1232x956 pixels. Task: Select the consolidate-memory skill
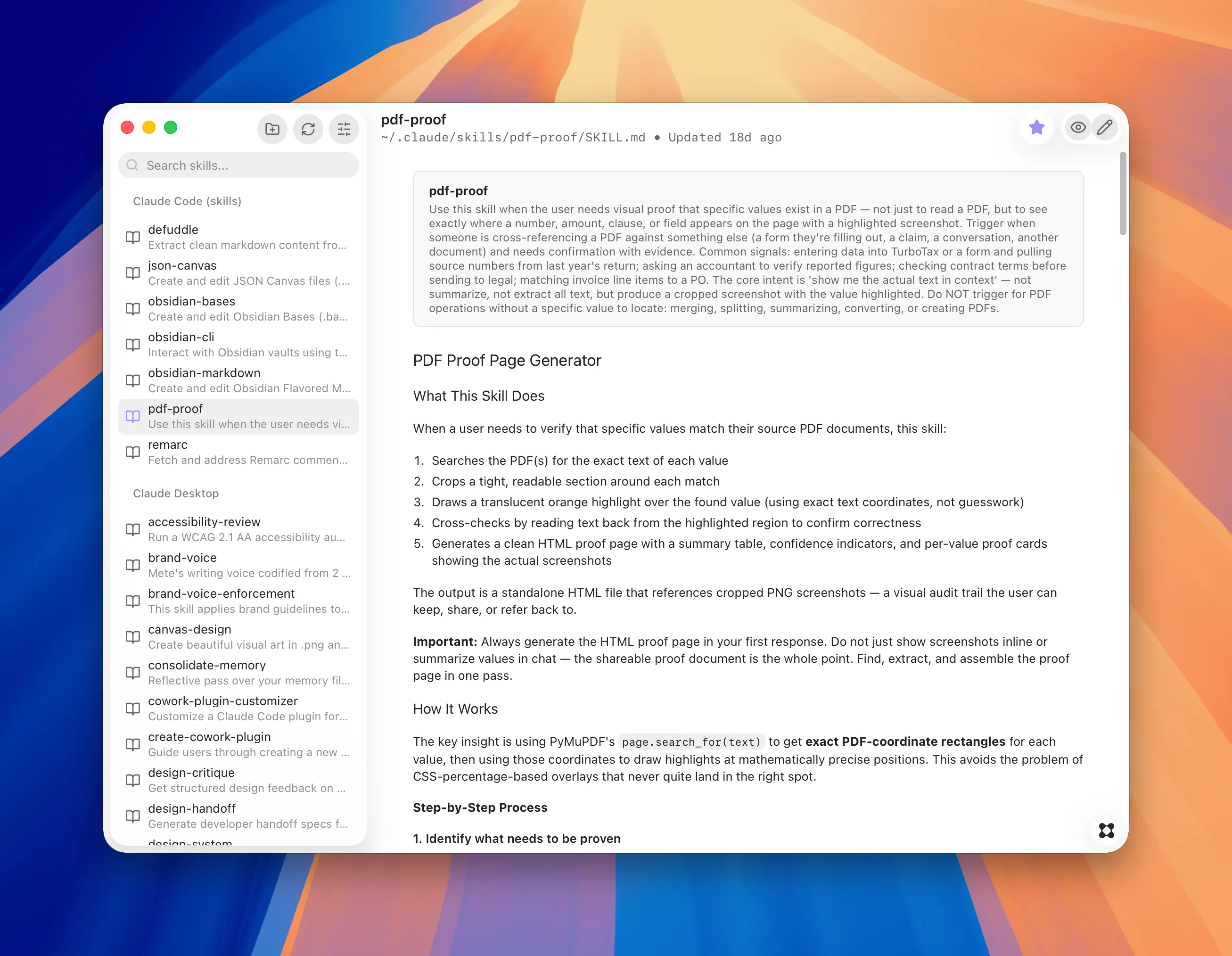tap(238, 673)
